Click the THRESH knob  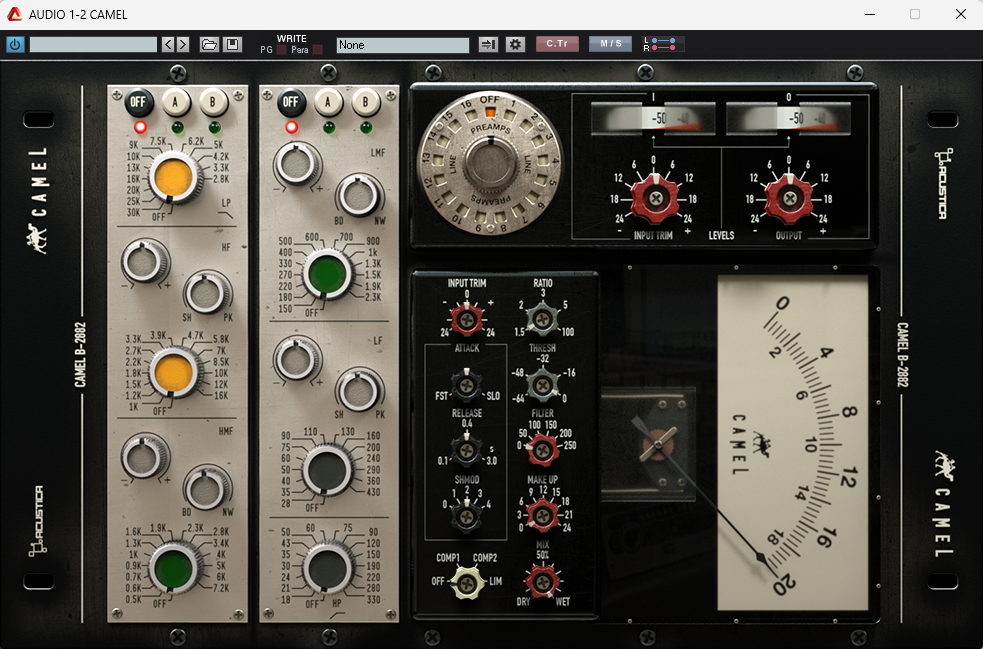pyautogui.click(x=542, y=385)
